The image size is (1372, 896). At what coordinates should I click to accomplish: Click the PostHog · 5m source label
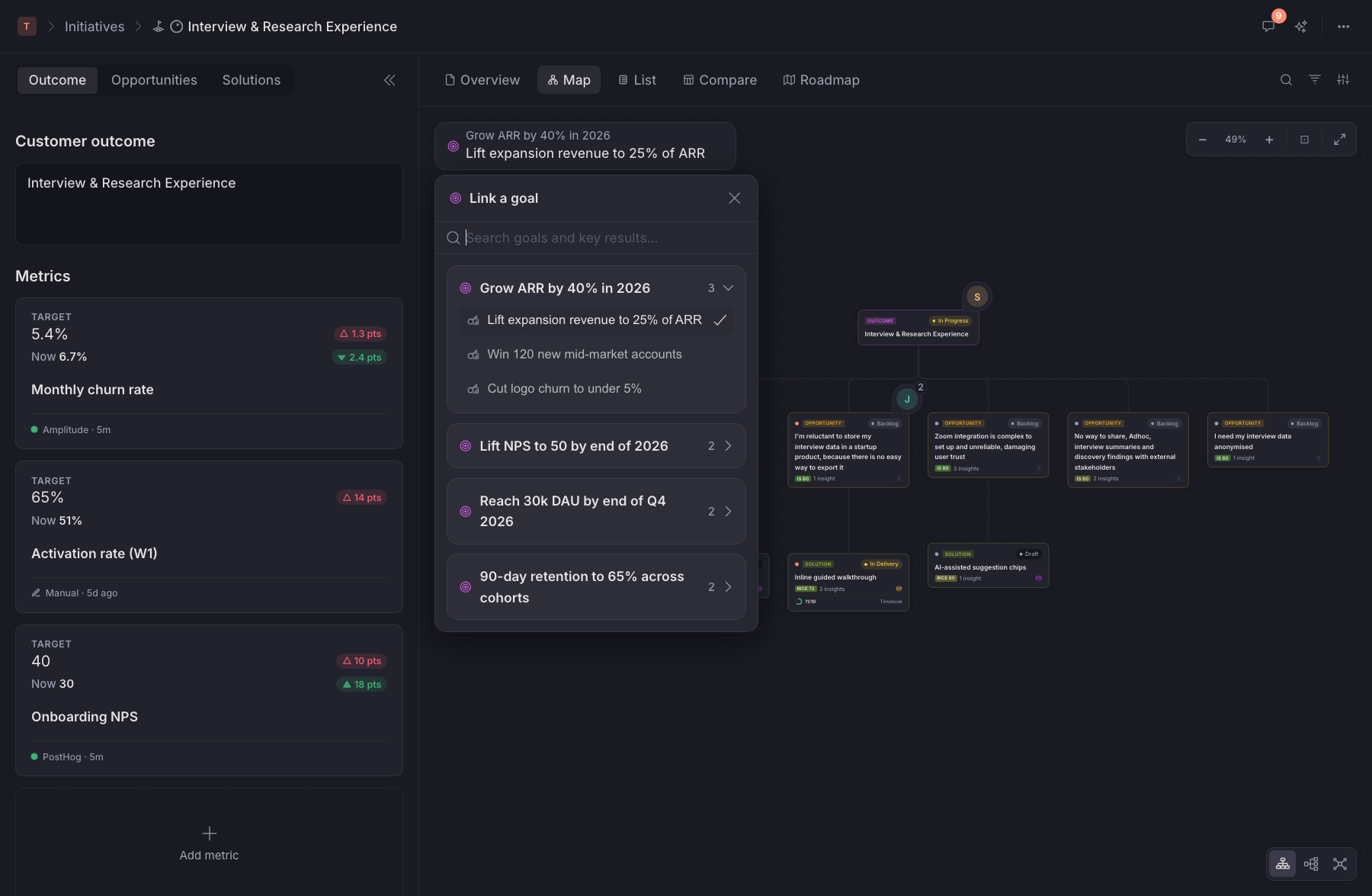coord(67,757)
